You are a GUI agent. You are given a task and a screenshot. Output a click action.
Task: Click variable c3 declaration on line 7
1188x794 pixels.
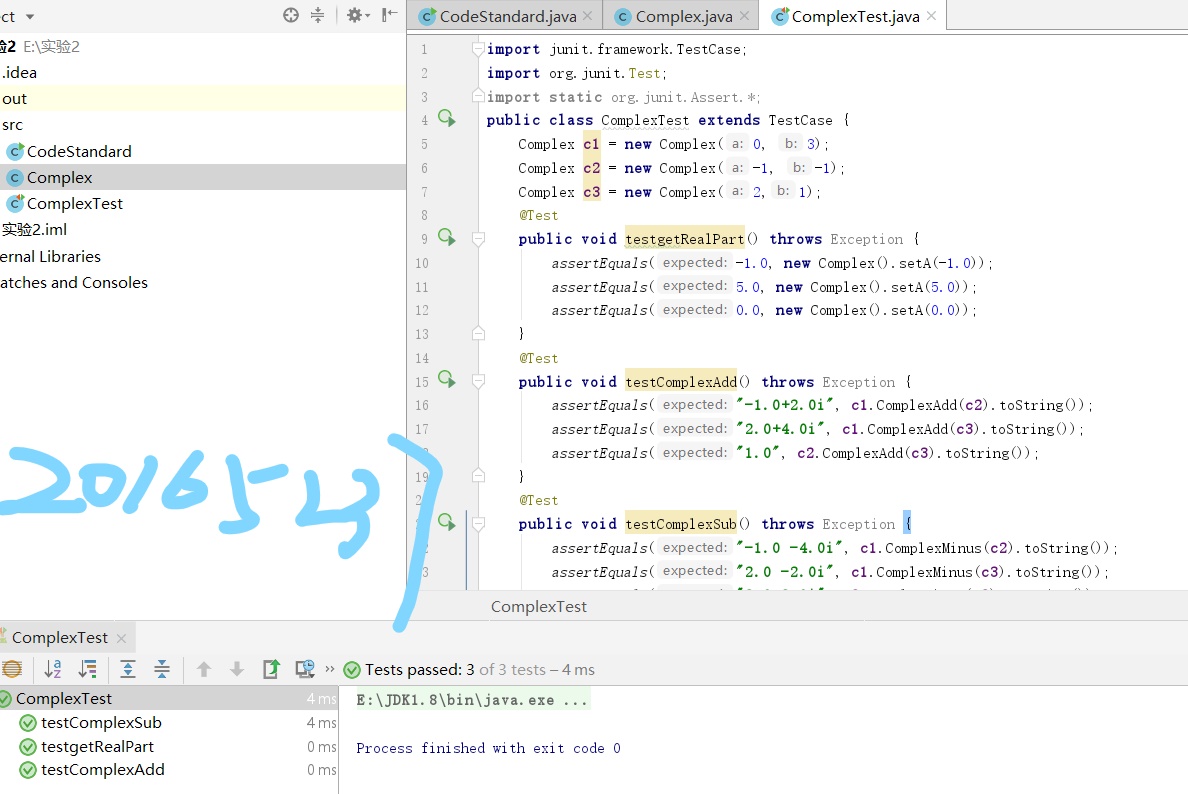(592, 192)
